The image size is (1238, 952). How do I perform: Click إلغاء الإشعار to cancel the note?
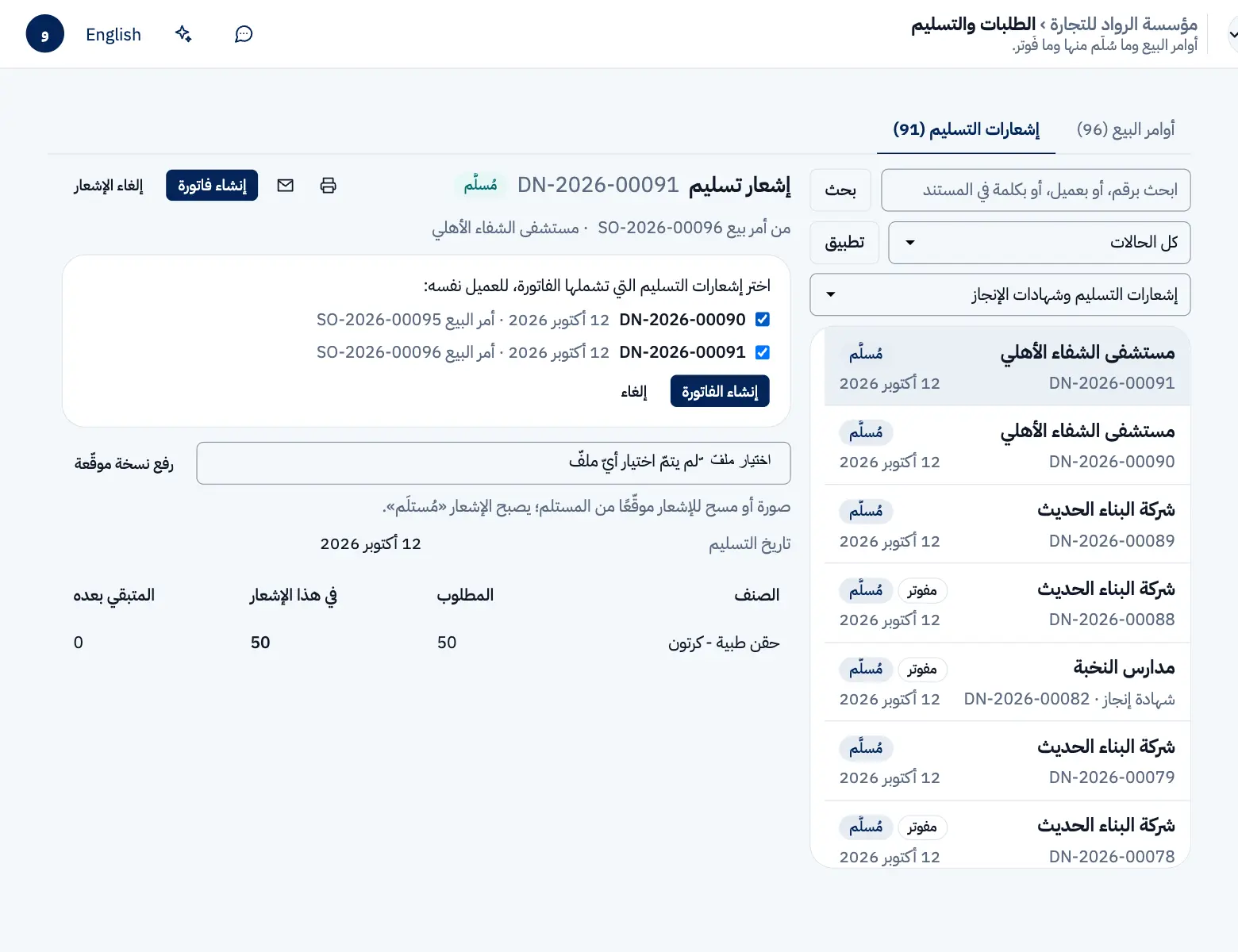pos(109,186)
